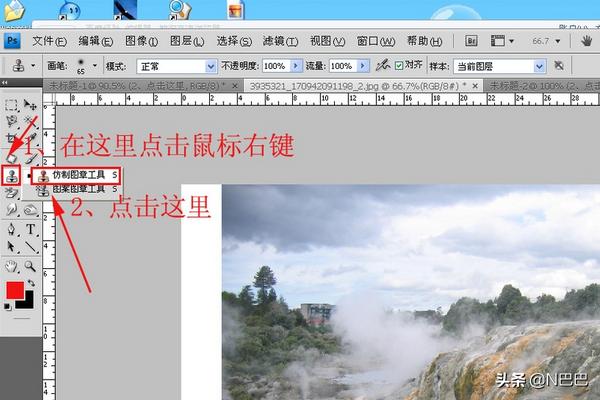Swap foreground and background colors

(x=31, y=283)
